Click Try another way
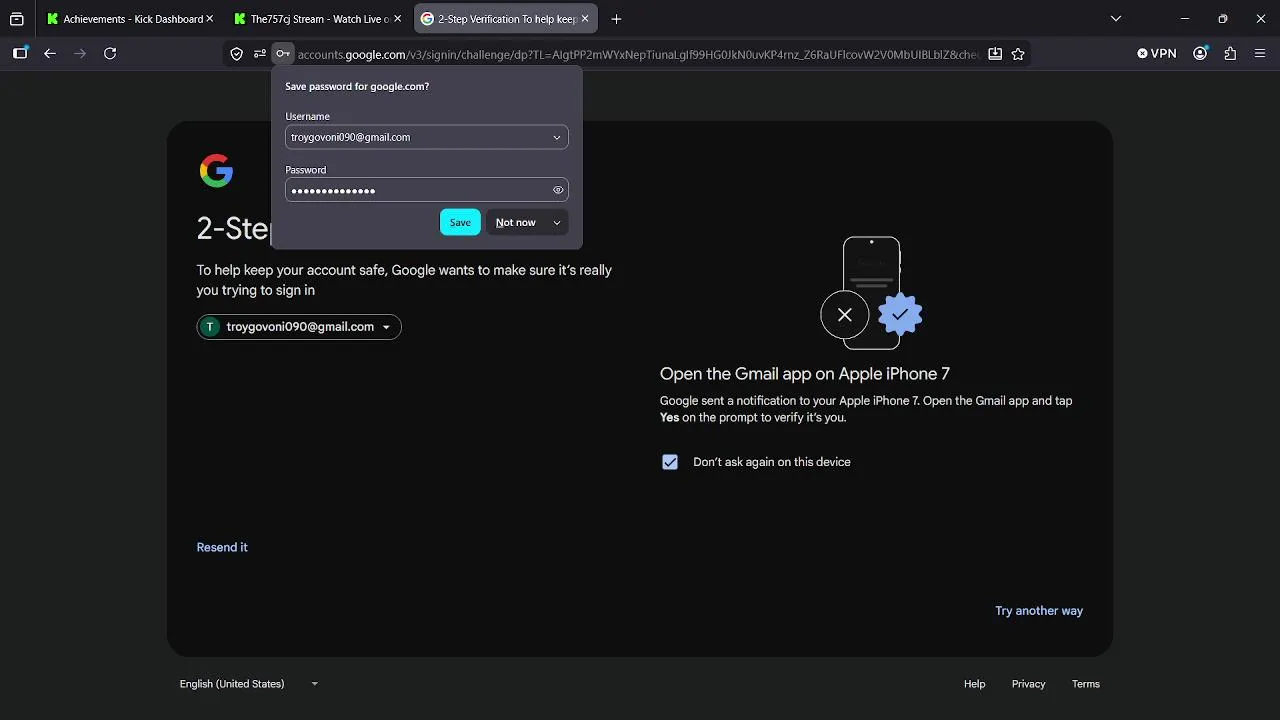Viewport: 1280px width, 720px height. tap(1039, 611)
